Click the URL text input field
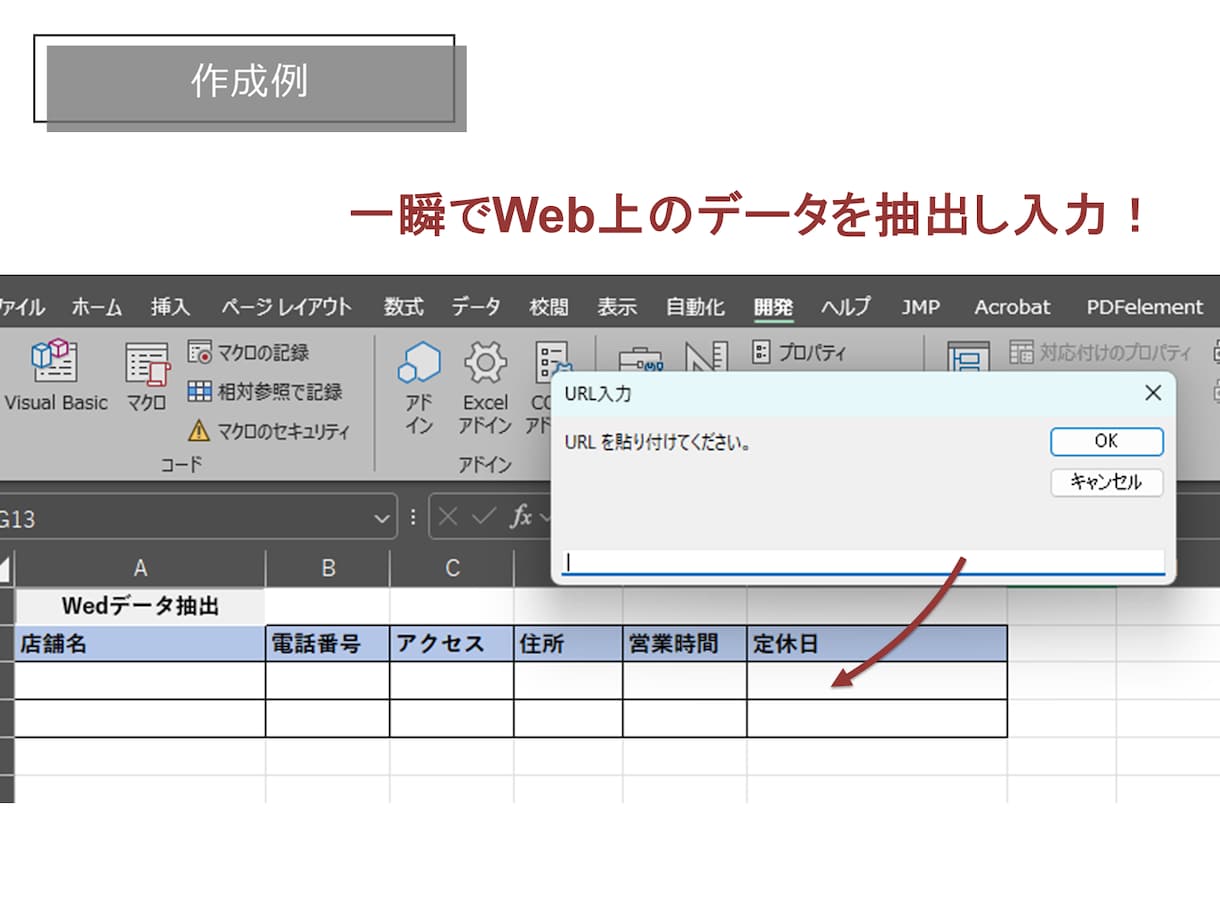Screen dimensions: 1220x915 pos(863,562)
